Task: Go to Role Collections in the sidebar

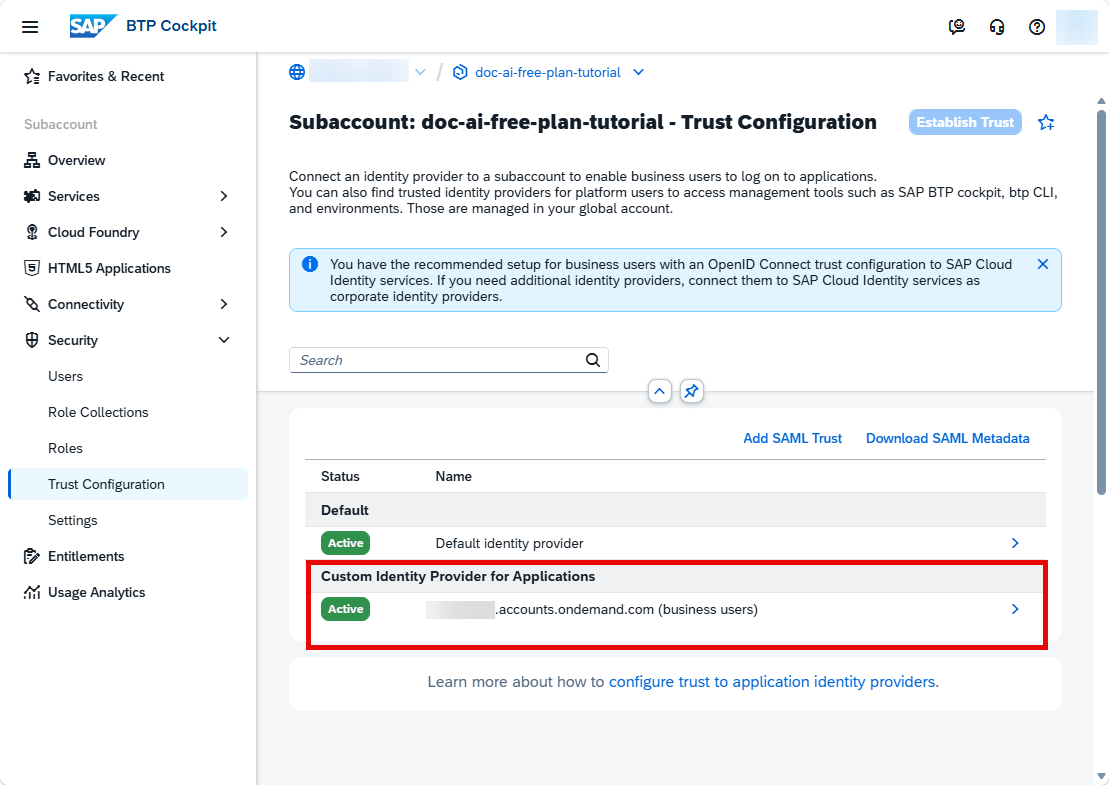Action: (98, 412)
